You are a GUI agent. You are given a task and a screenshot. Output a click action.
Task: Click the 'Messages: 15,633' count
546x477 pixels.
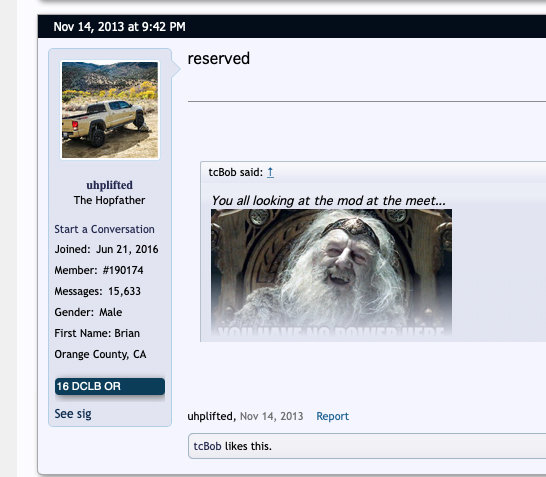98,291
